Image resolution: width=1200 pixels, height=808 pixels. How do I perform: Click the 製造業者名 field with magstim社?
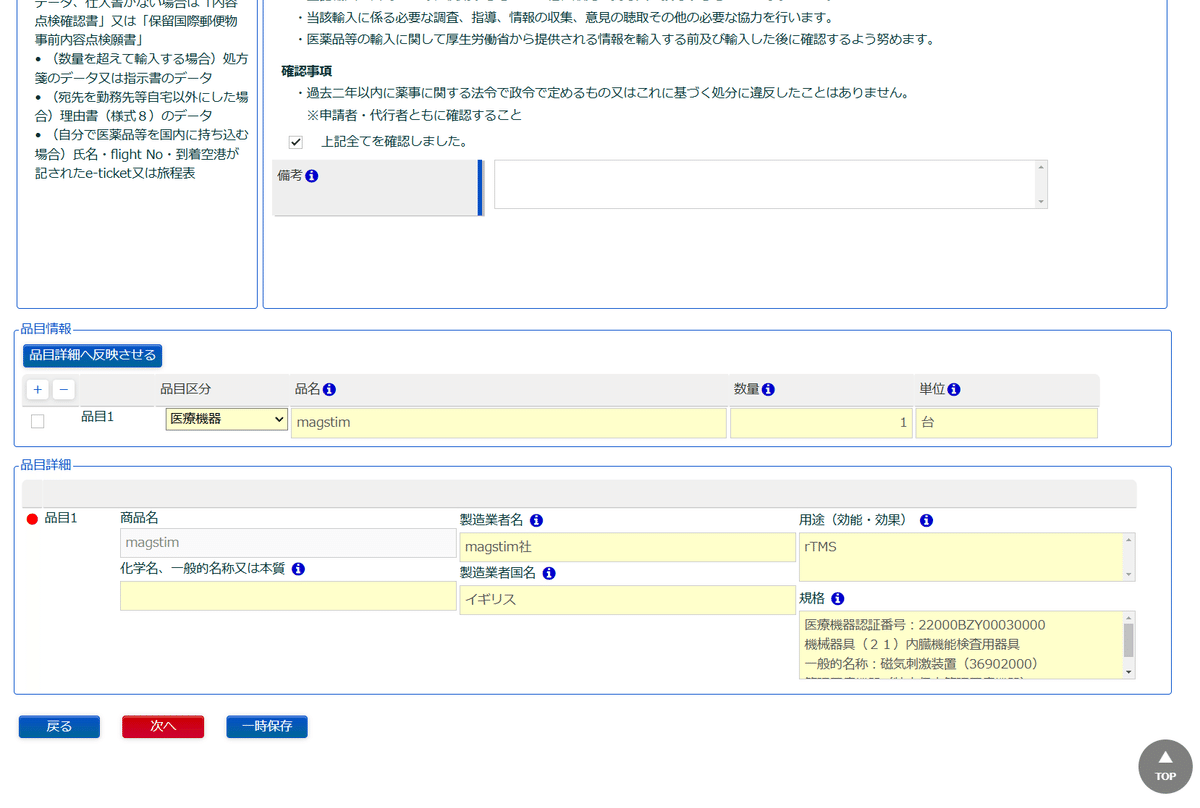coord(628,547)
